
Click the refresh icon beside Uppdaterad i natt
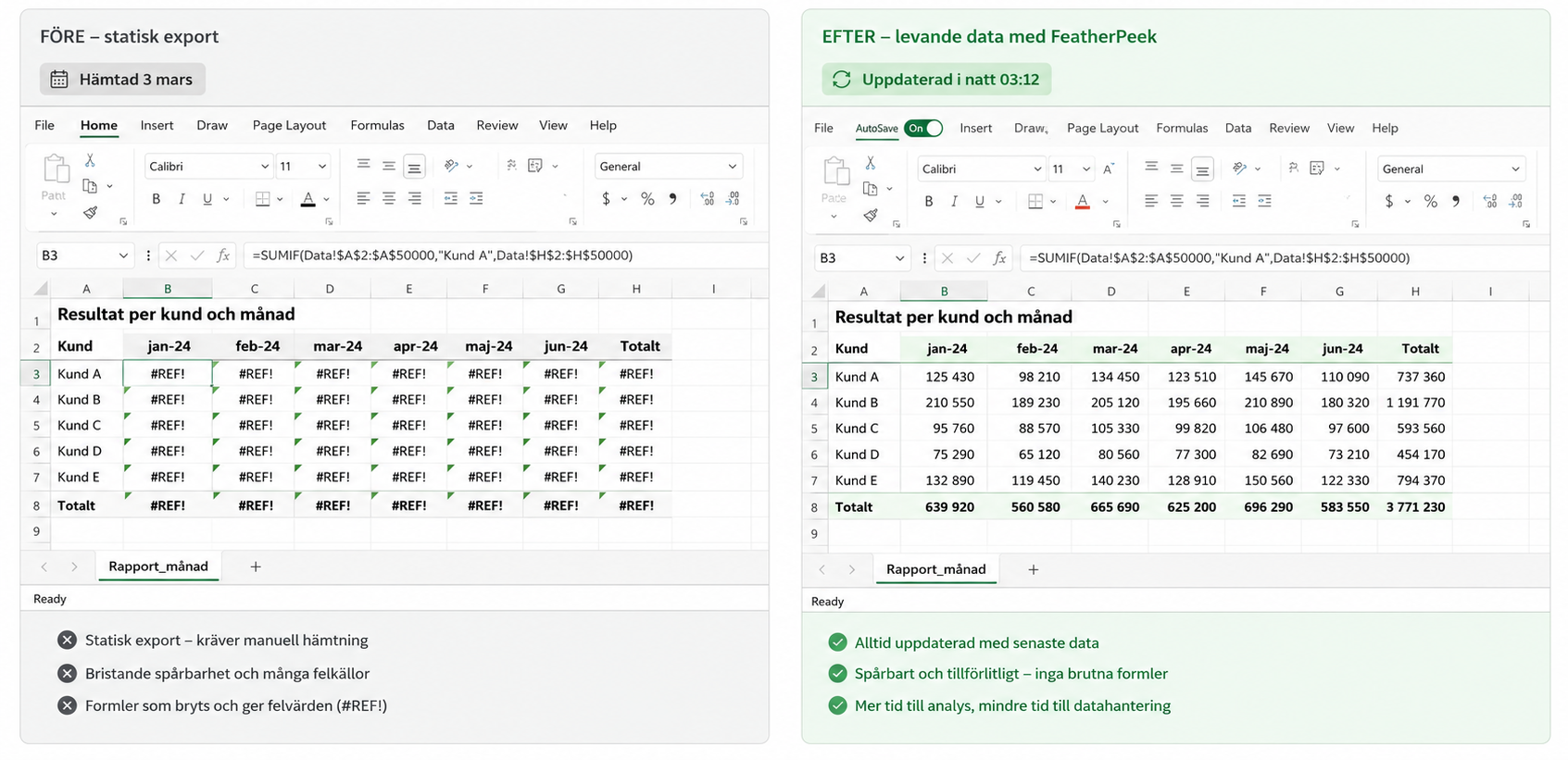click(841, 80)
